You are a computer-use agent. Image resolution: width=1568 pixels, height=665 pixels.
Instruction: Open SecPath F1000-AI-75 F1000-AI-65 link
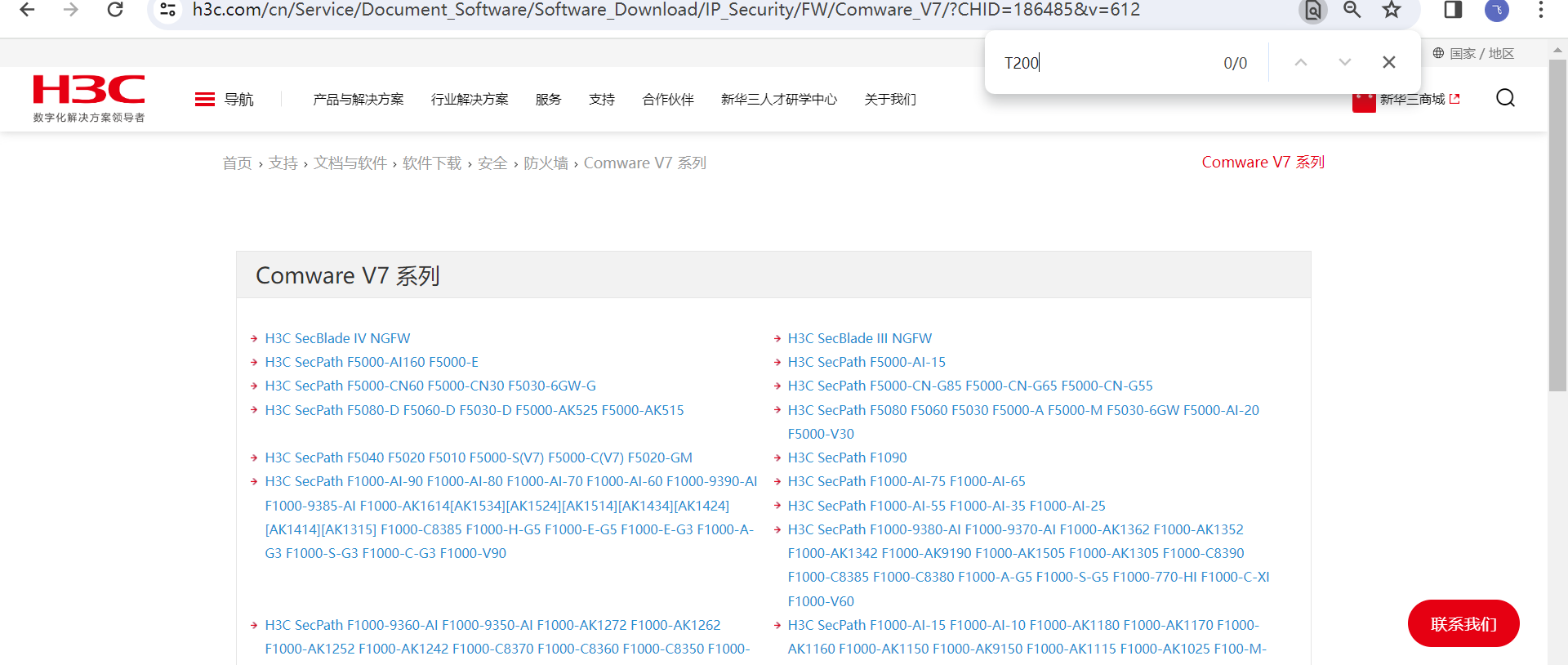pos(906,481)
